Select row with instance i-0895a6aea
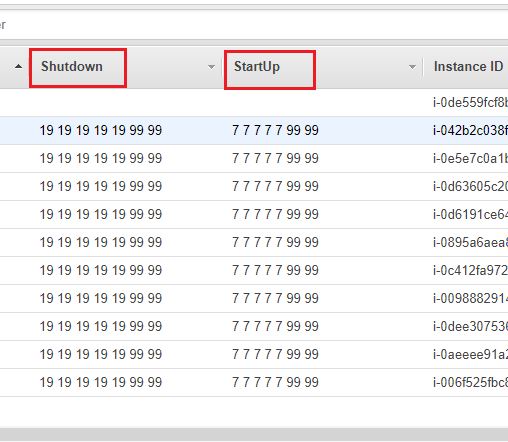Screen dimensions: 508x442 (254, 242)
